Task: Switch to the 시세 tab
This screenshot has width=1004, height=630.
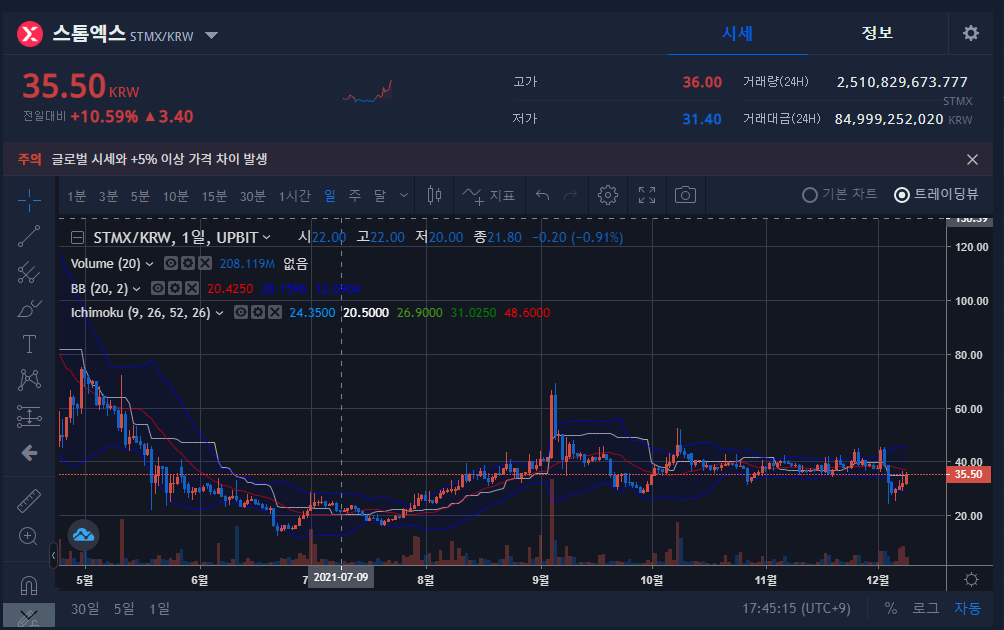Action: (x=738, y=33)
